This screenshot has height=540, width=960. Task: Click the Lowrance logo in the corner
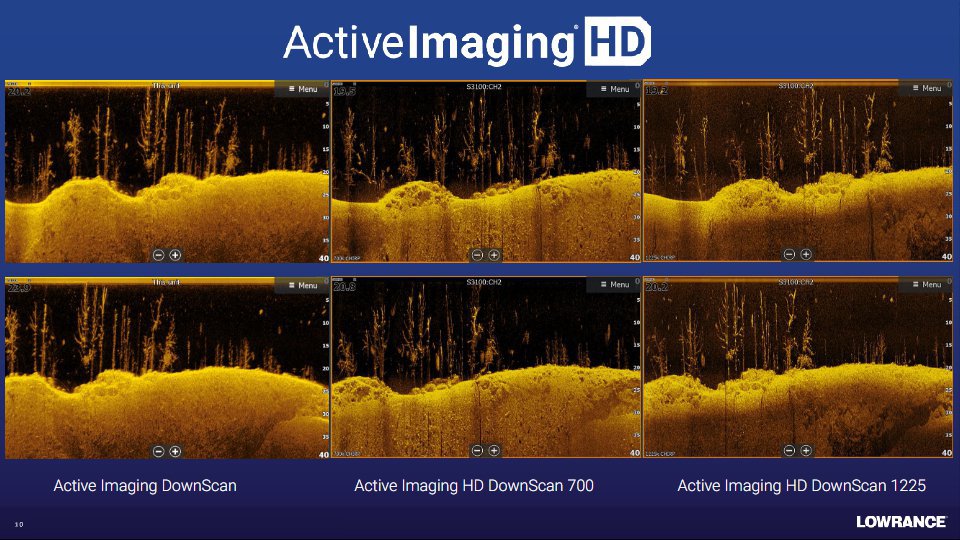coord(900,521)
